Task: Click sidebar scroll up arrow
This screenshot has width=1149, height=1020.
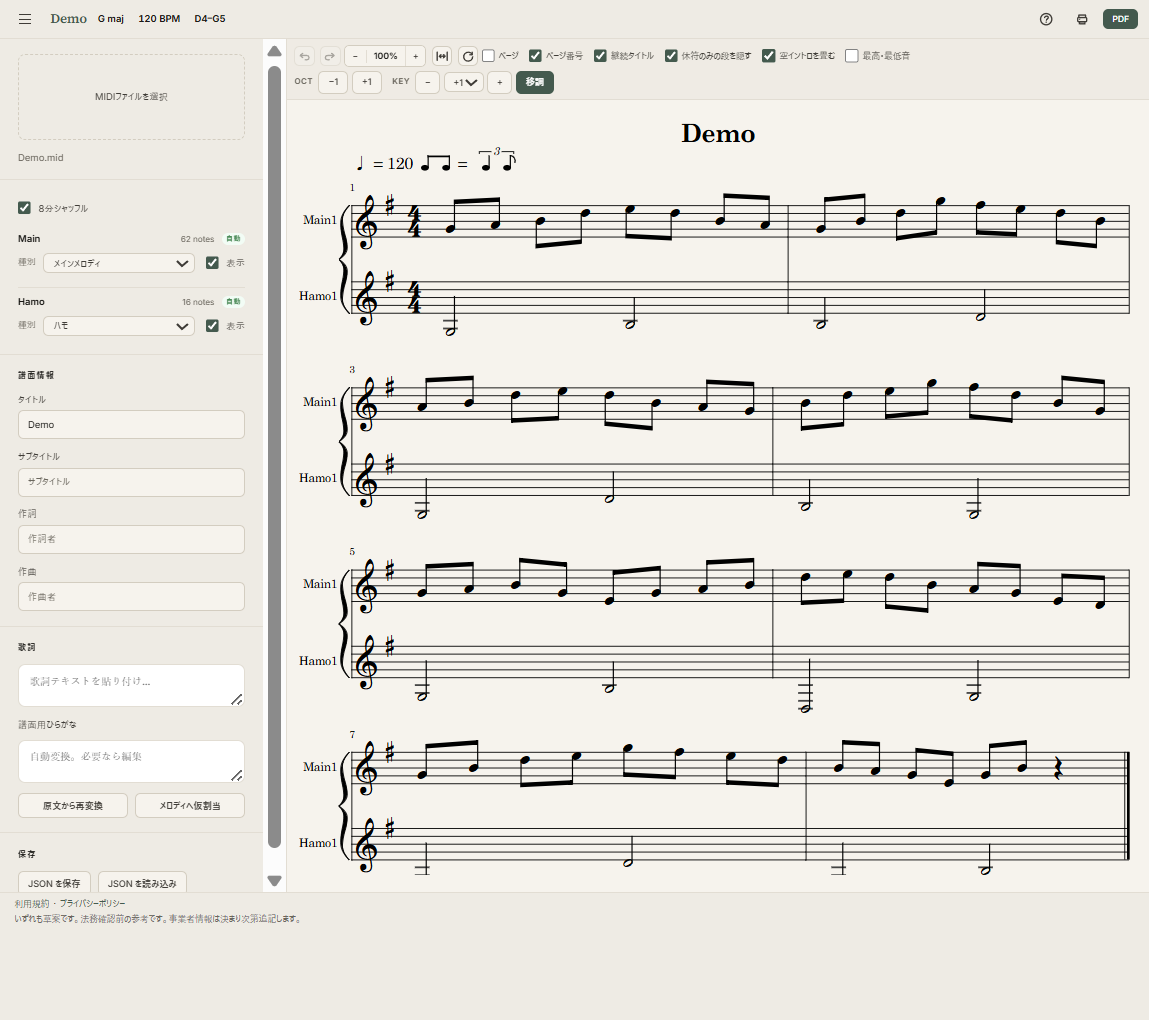Action: (275, 51)
